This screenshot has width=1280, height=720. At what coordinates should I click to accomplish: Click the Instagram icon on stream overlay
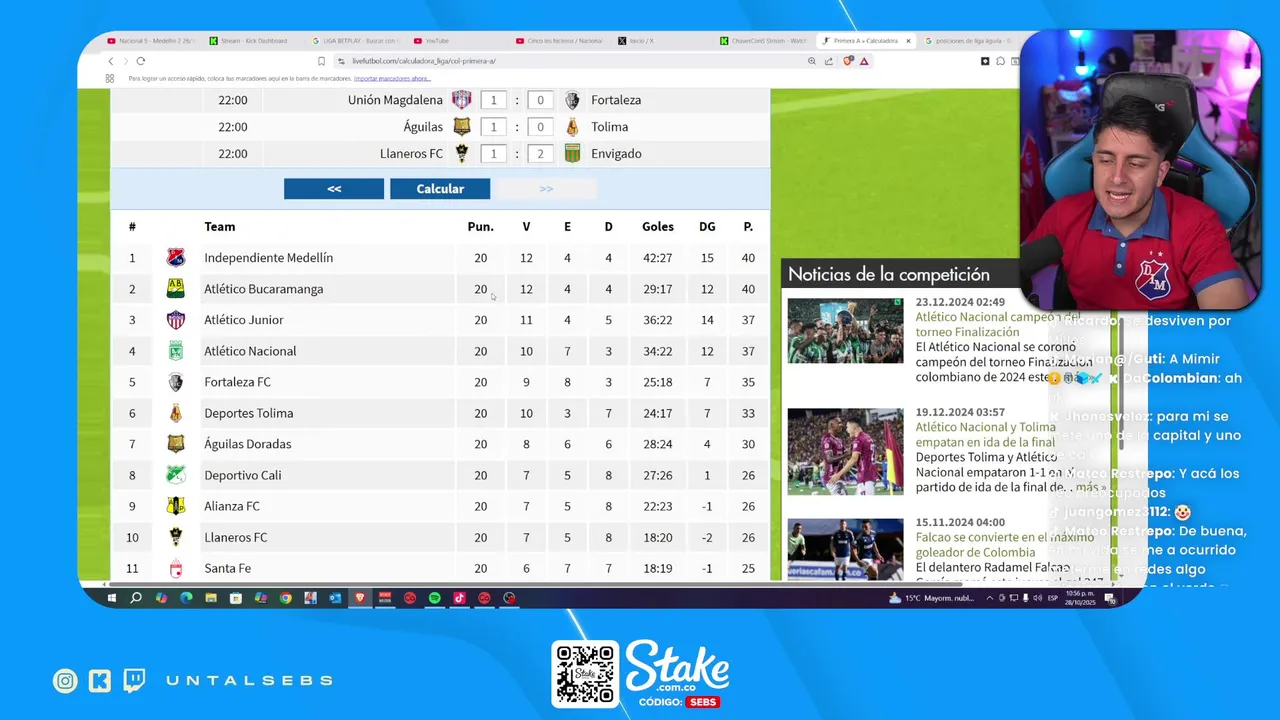pos(65,681)
